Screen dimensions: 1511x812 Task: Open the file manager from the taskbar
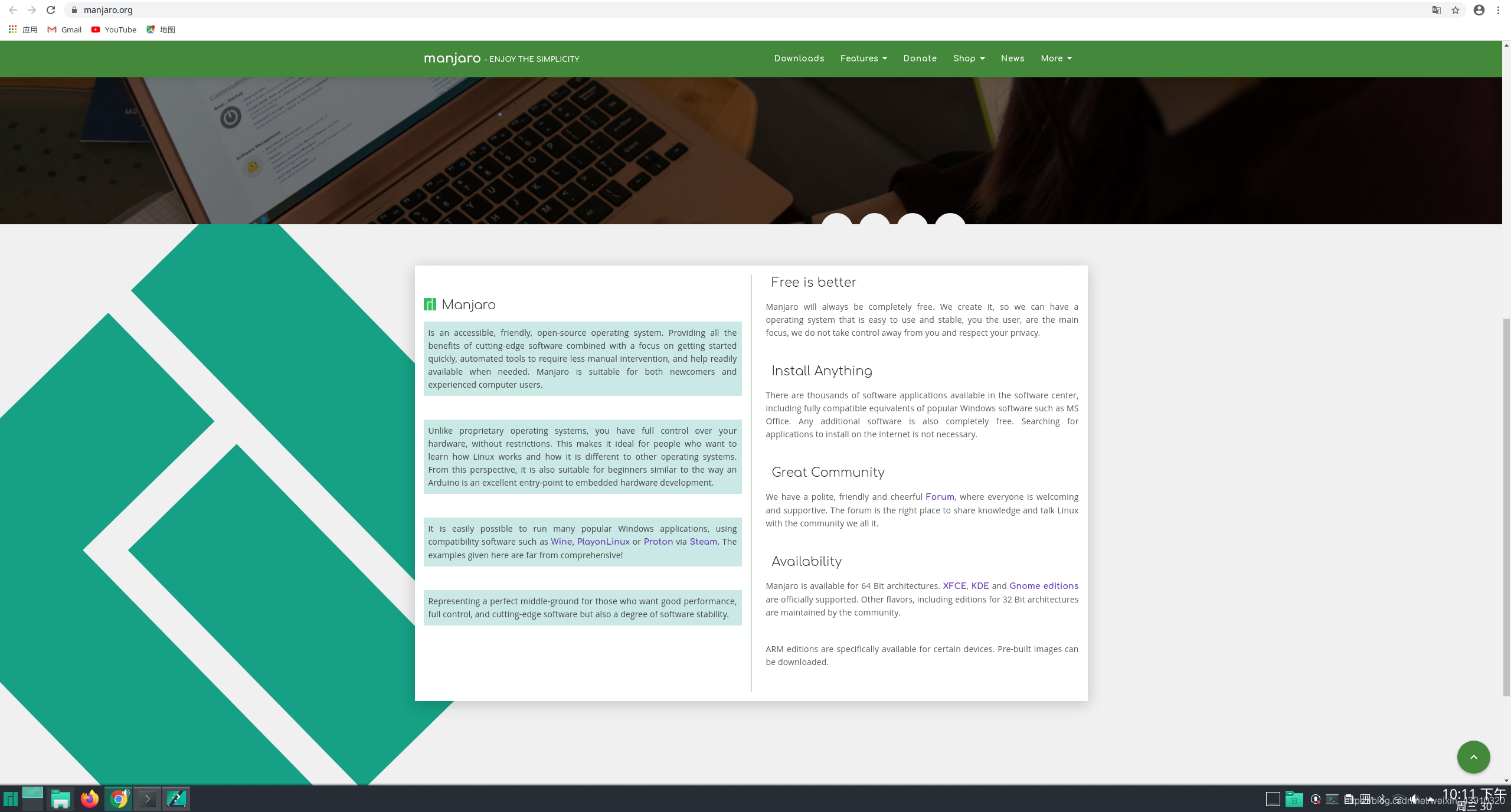click(x=60, y=799)
